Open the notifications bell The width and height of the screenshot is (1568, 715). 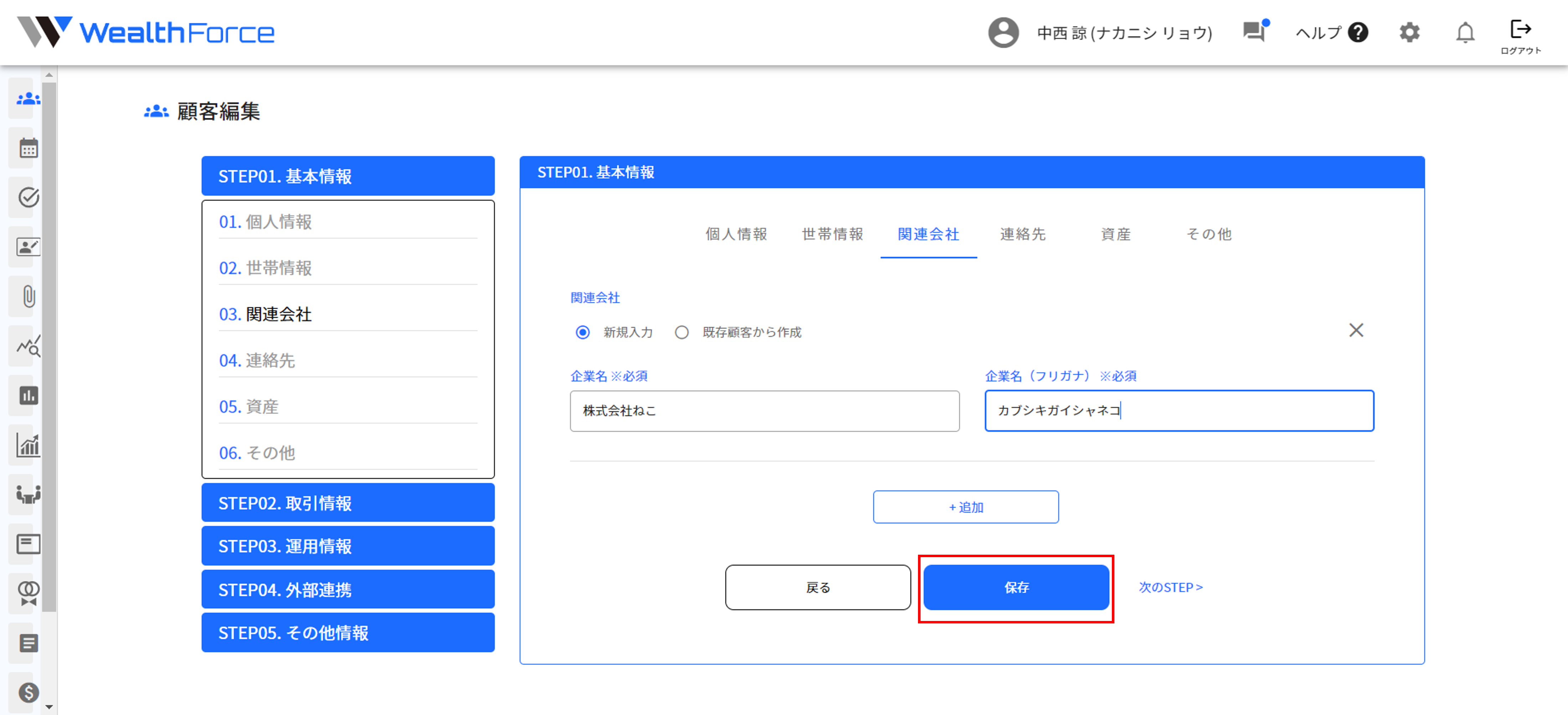coord(1465,32)
